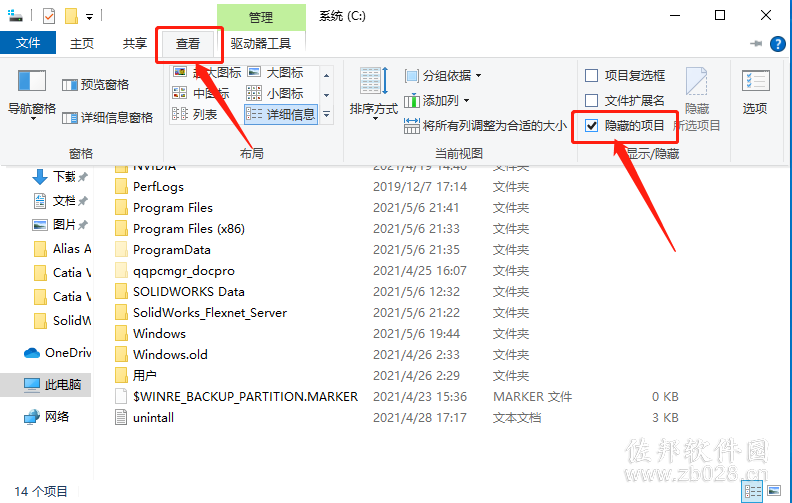Uncheck the 隐藏的项目 checkbox
This screenshot has height=503, width=792.
591,125
